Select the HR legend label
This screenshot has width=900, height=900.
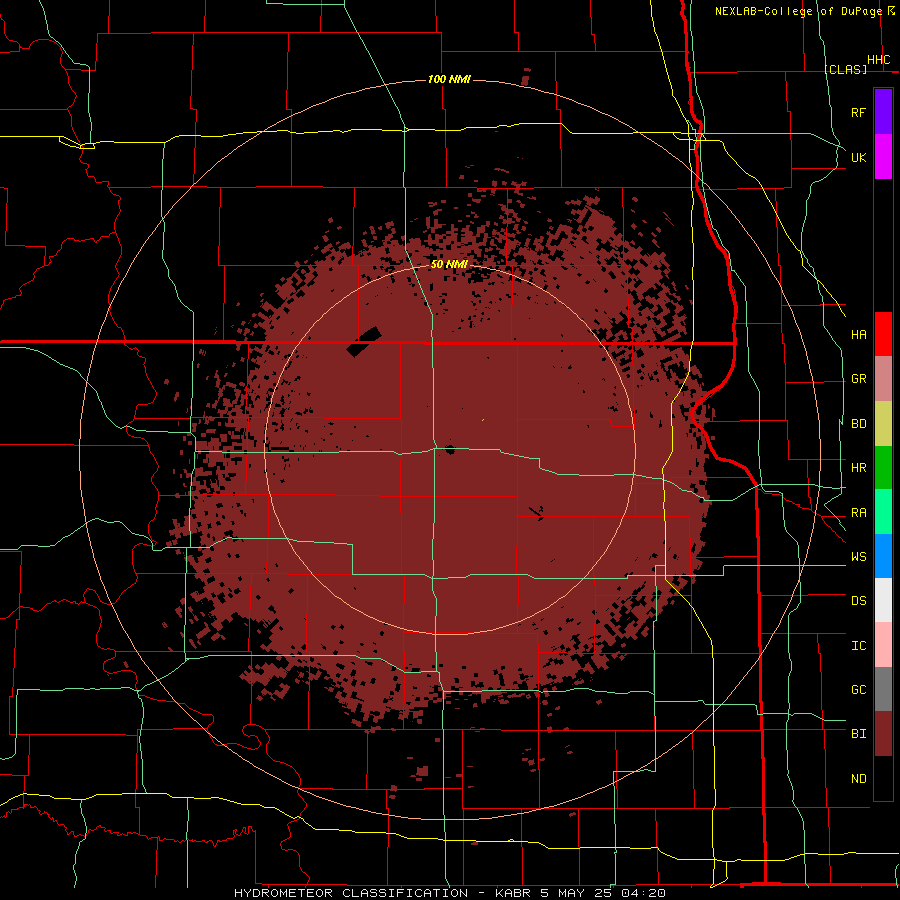click(858, 468)
